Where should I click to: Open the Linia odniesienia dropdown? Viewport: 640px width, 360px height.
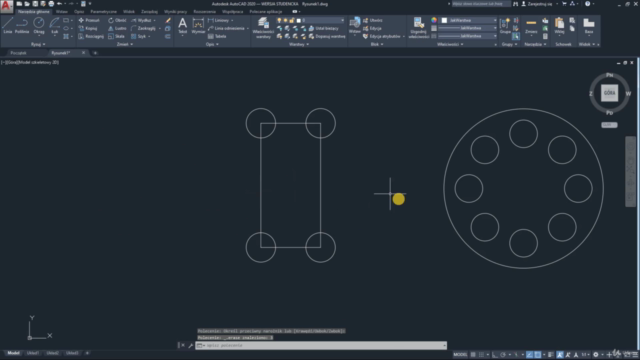248,28
